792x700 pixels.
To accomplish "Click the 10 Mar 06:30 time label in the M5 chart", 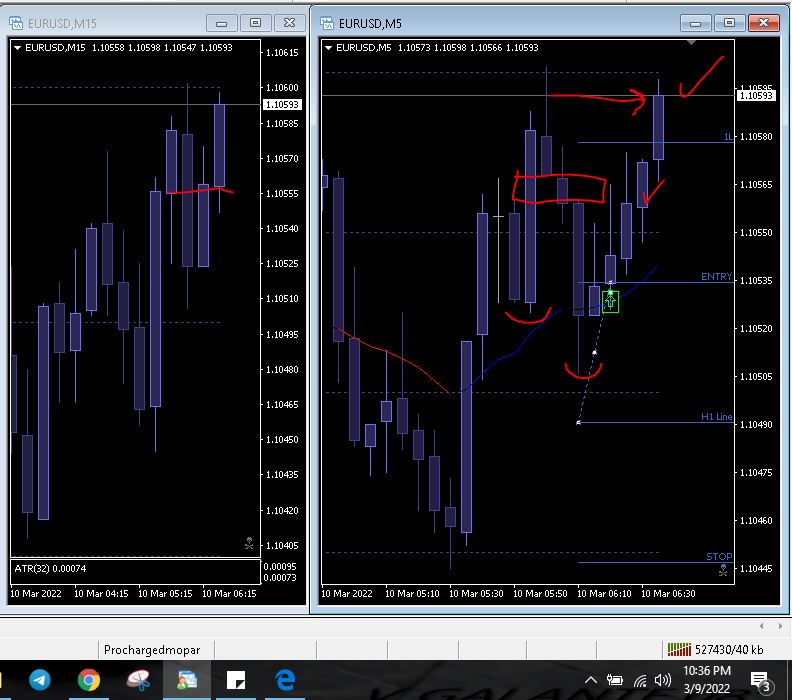I will 668,593.
